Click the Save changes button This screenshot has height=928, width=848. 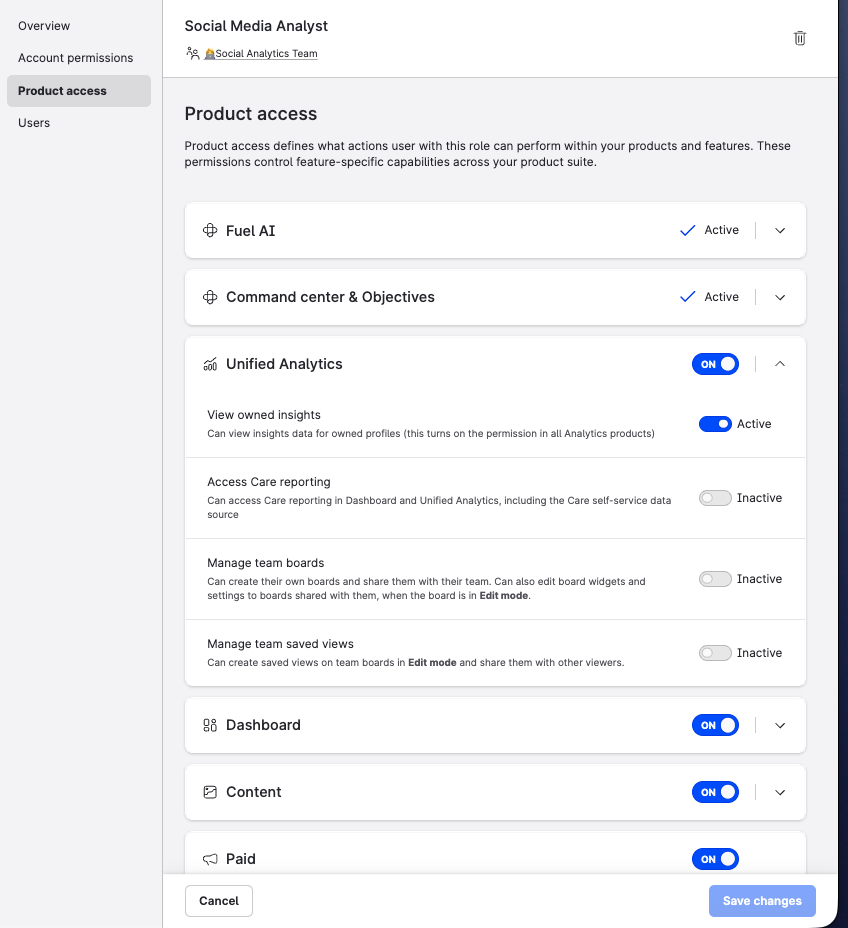762,901
